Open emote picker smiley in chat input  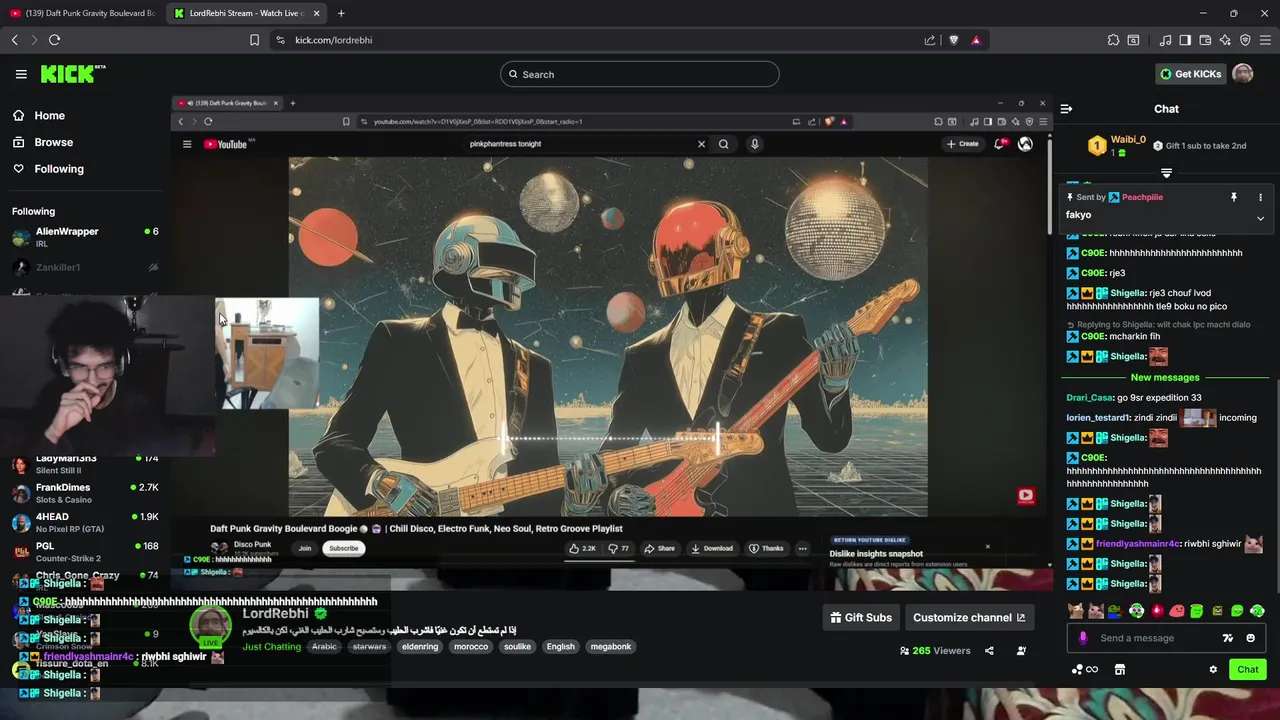[1250, 638]
